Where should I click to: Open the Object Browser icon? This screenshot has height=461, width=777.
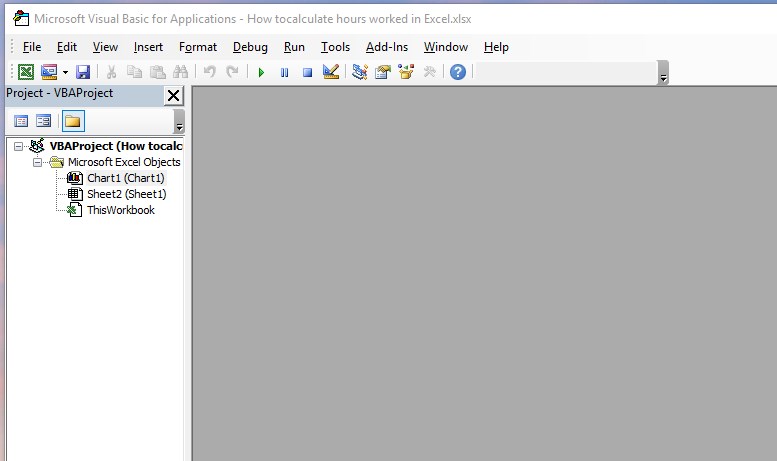pos(406,72)
